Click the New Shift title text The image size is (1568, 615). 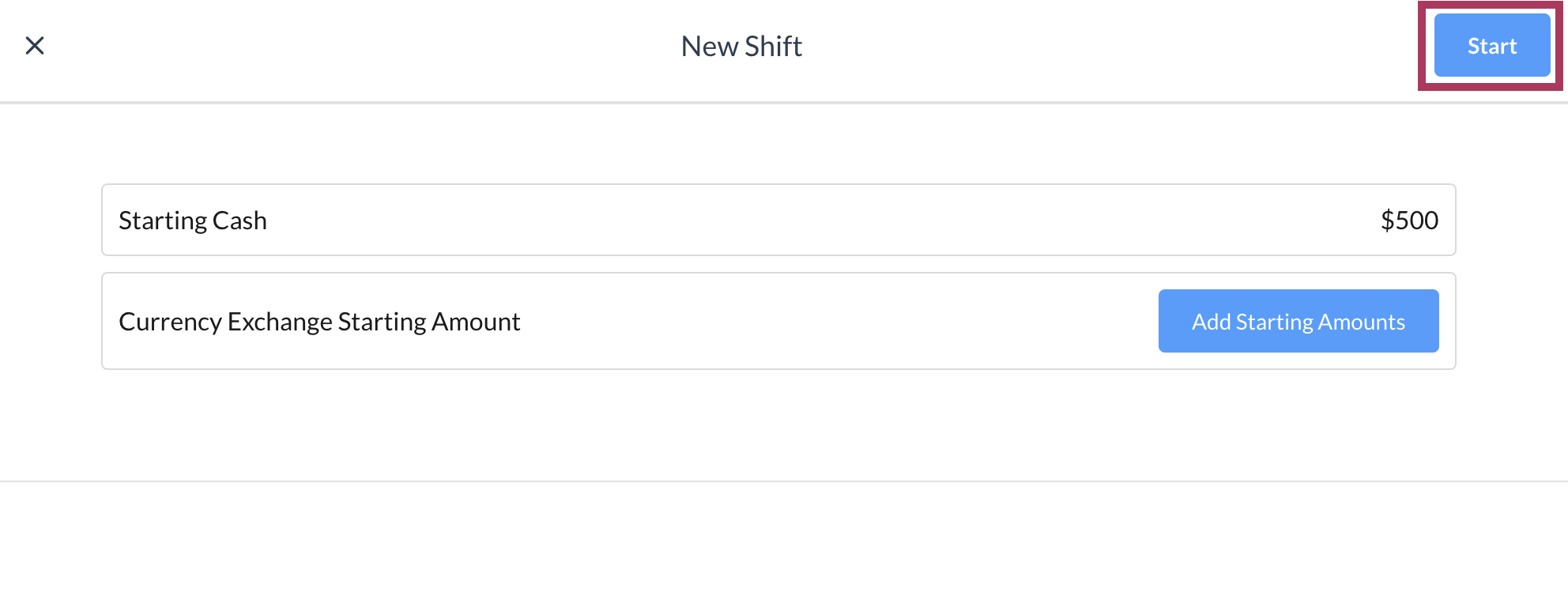pyautogui.click(x=741, y=47)
